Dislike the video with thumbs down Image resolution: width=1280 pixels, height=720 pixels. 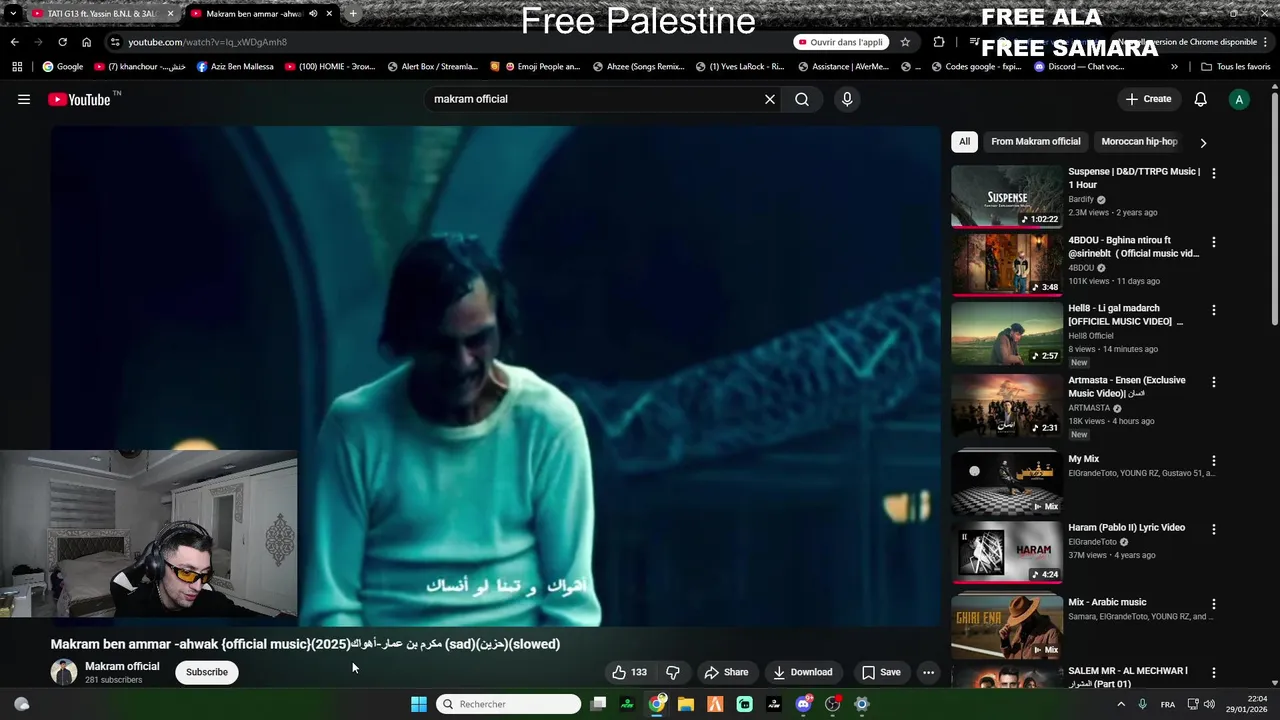click(673, 672)
